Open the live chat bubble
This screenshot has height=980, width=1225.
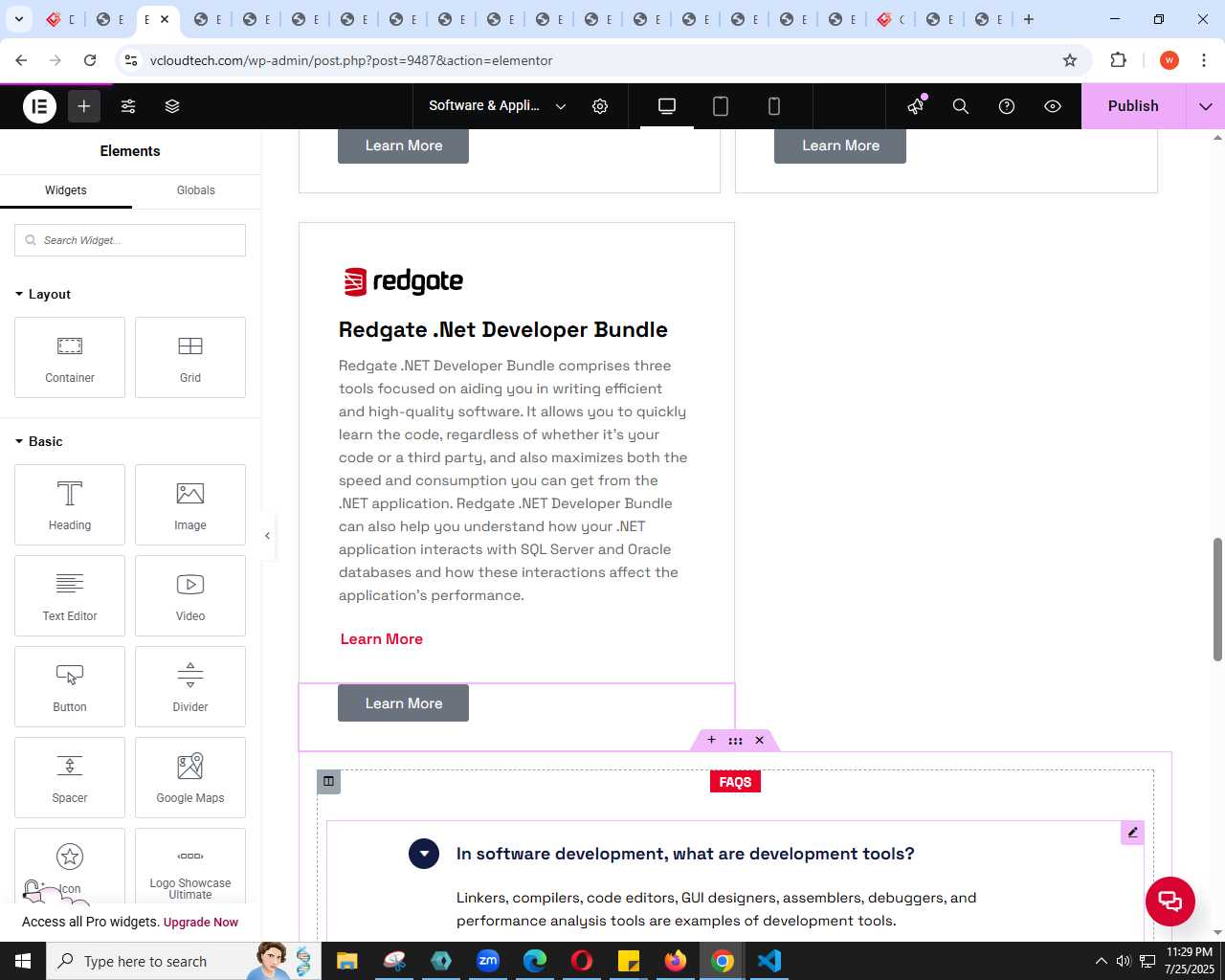coord(1170,901)
